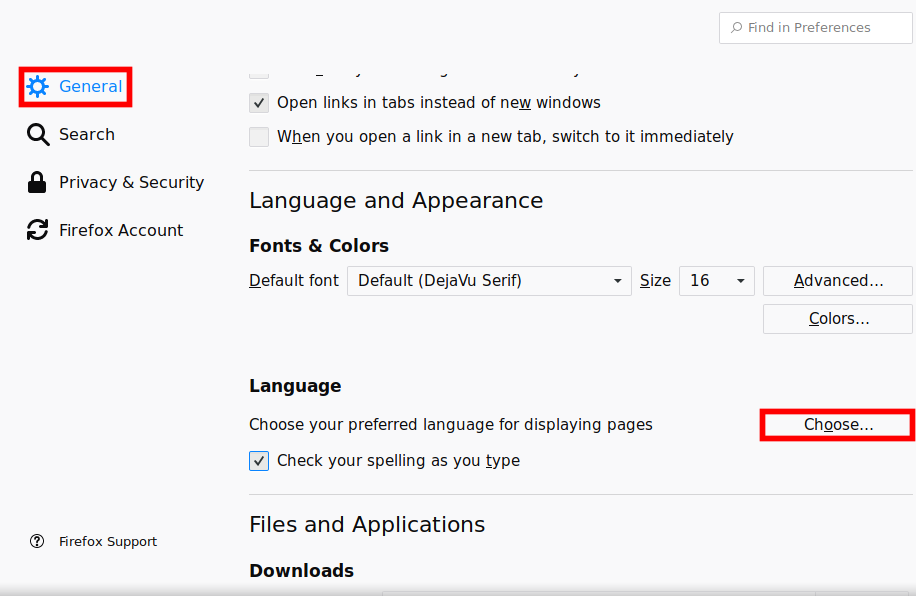Image resolution: width=916 pixels, height=596 pixels.
Task: Open Advanced font settings
Action: [838, 281]
